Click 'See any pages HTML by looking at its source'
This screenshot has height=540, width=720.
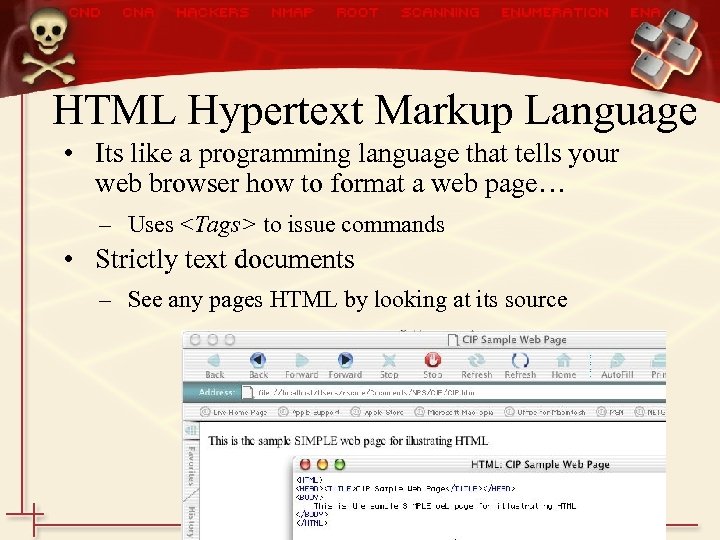pos(348,300)
